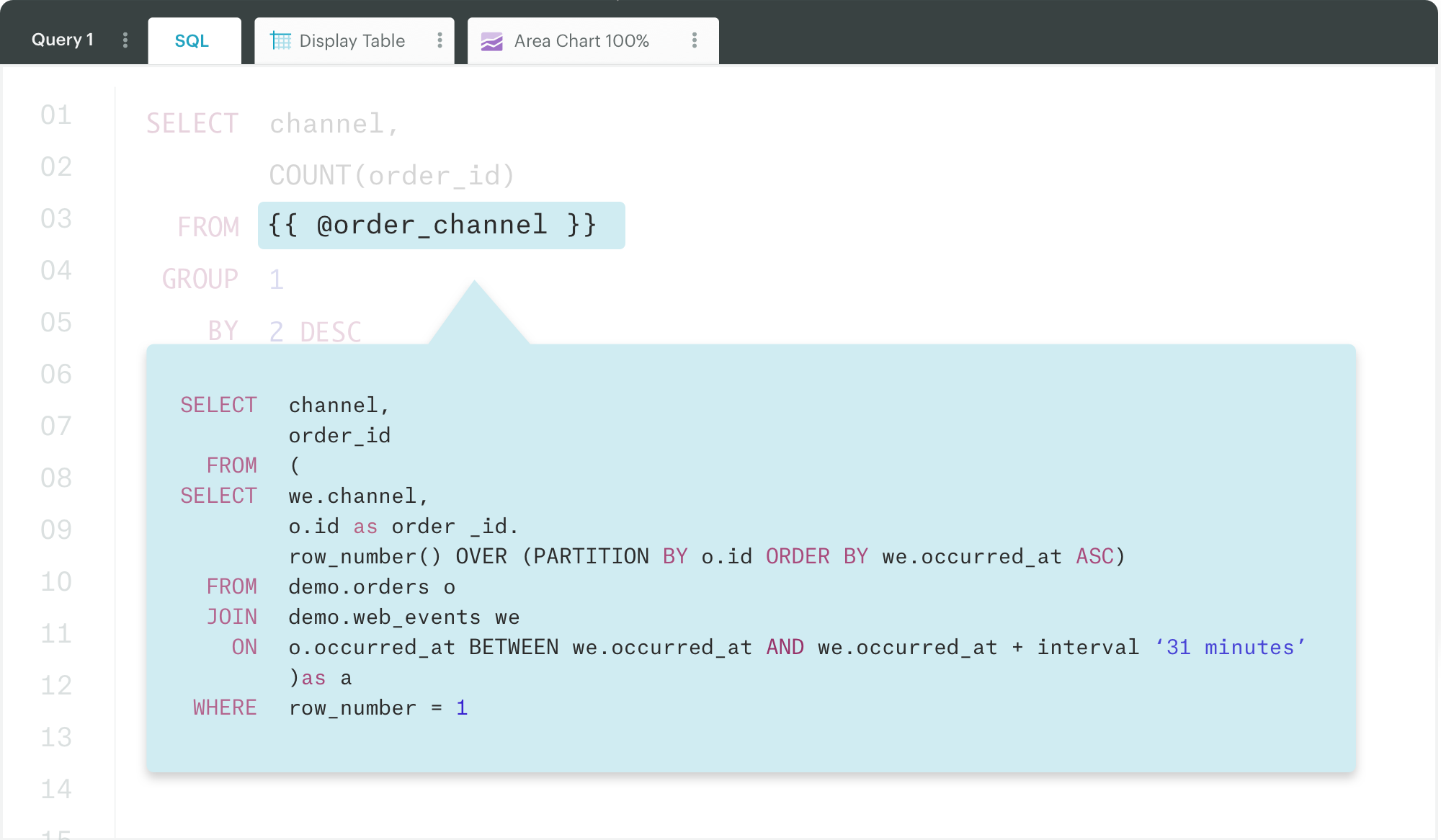Place cursor on COUNT(order_id) in editor

coord(392,176)
